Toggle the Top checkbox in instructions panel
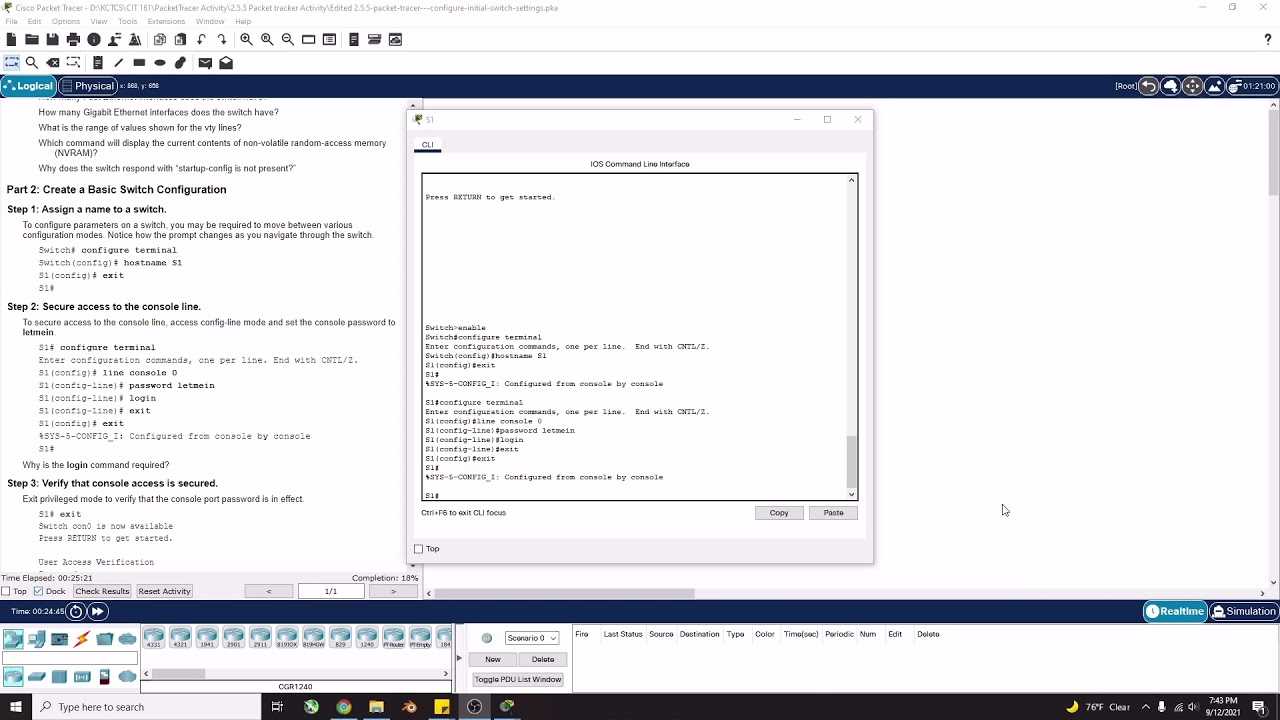The height and width of the screenshot is (720, 1280). [6, 591]
